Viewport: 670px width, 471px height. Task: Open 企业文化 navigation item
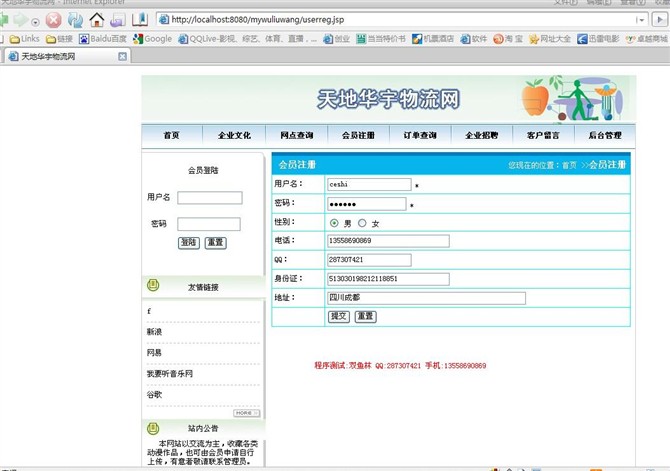234,135
